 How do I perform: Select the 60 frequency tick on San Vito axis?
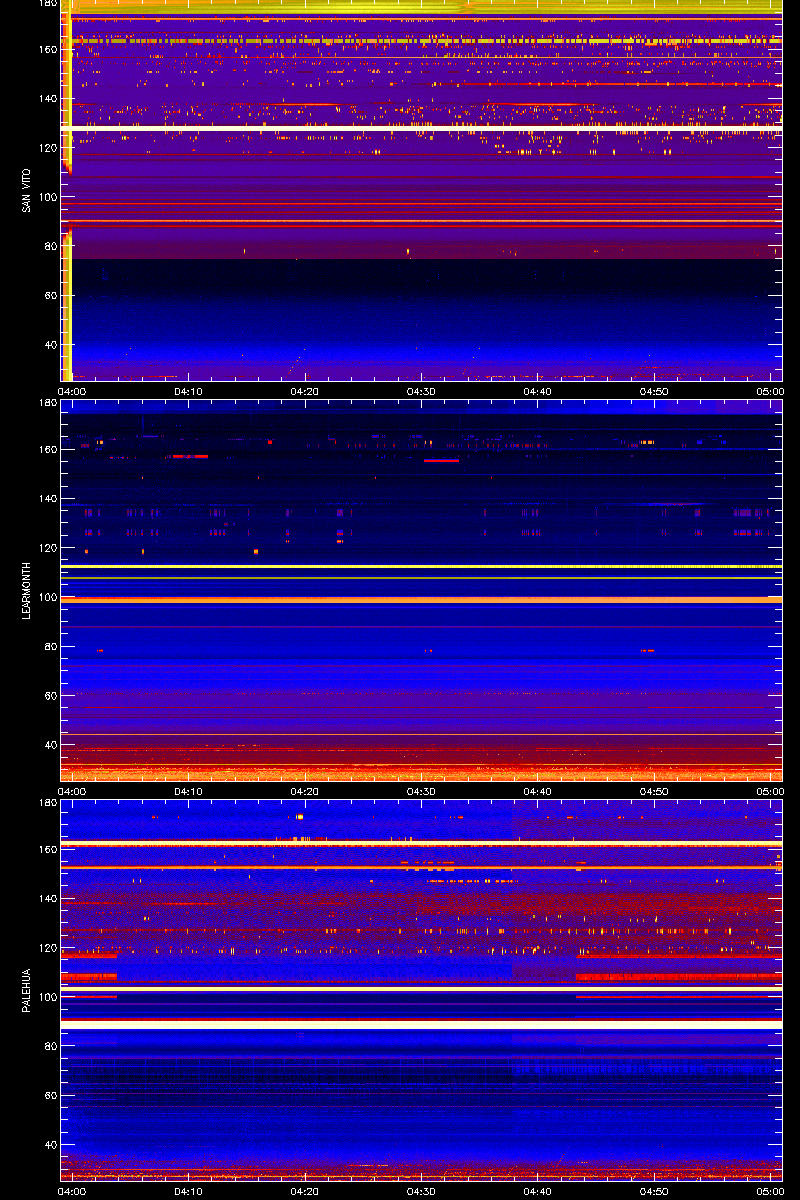(x=51, y=295)
